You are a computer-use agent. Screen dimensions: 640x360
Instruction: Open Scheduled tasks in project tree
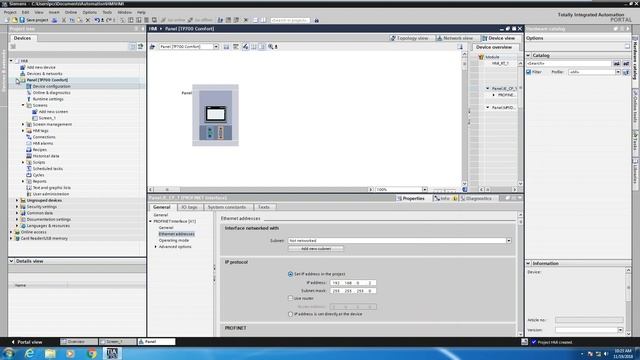[48, 169]
